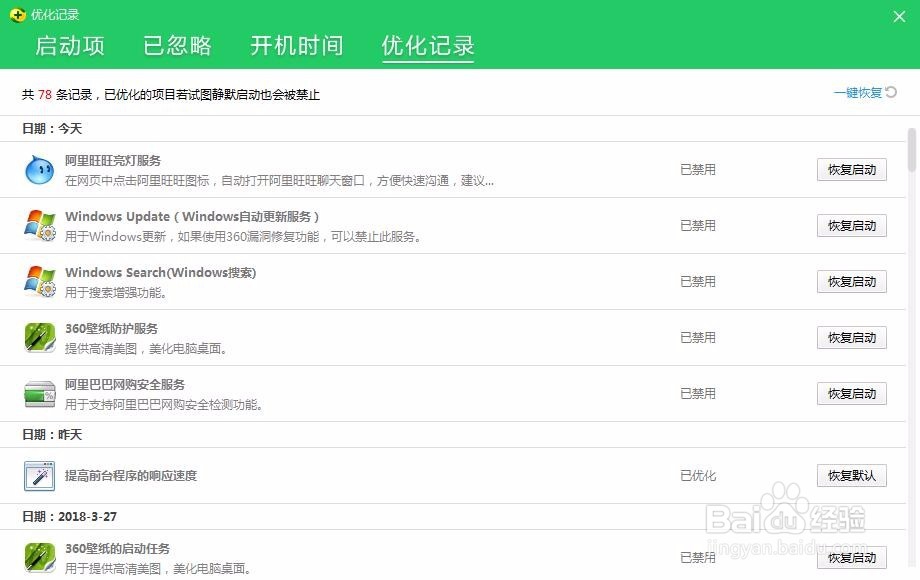Screen dimensions: 920x580
Task: Restore startup for 阿里旺旺亮灯服务
Action: click(x=851, y=169)
